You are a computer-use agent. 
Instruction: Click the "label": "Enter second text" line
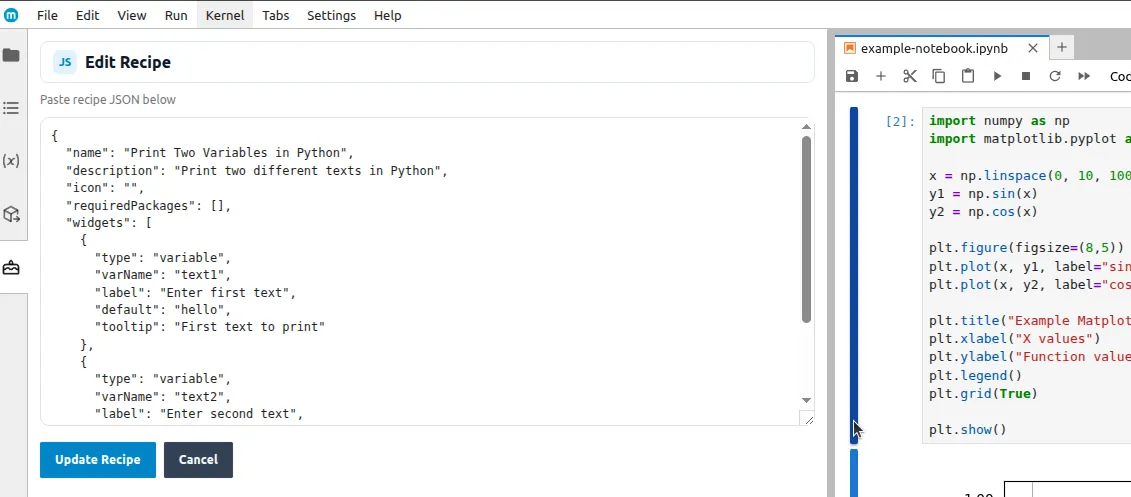199,413
